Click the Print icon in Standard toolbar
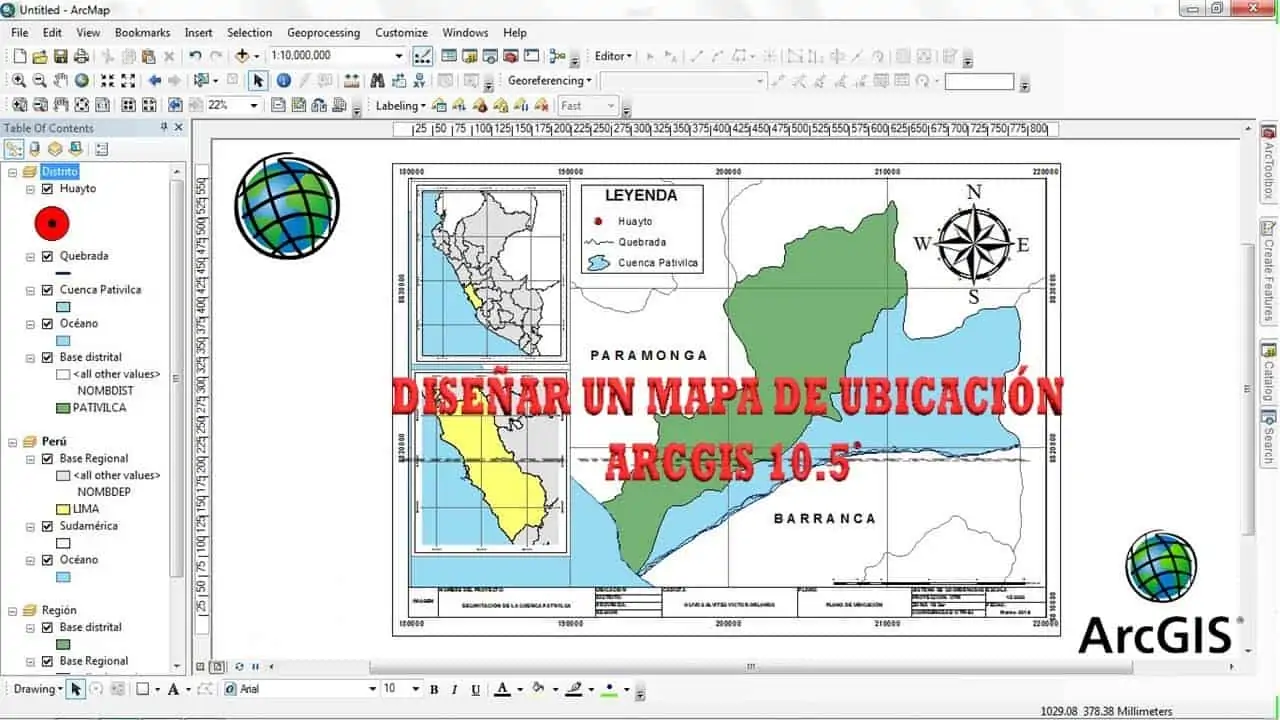The image size is (1280, 720). 81,56
